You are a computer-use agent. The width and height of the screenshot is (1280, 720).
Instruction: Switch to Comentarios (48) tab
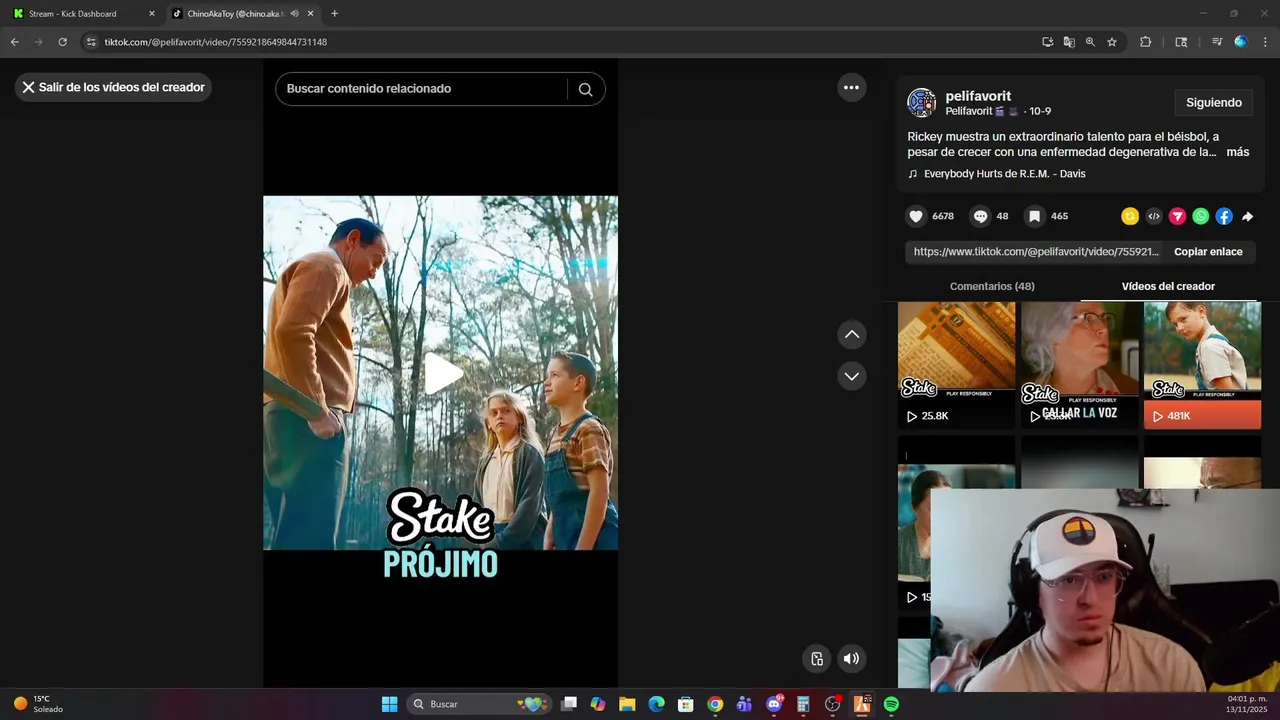pos(992,286)
